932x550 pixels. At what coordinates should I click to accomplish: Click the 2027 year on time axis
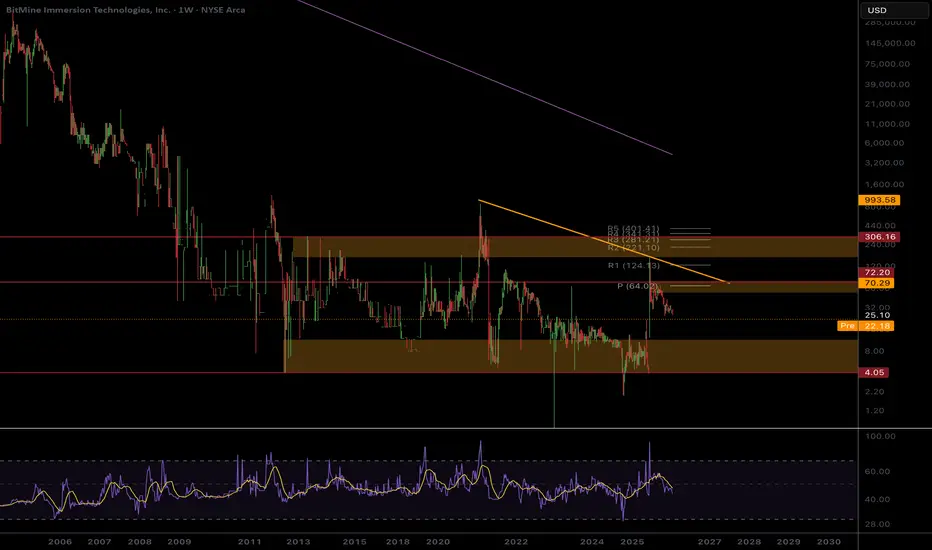[x=710, y=542]
